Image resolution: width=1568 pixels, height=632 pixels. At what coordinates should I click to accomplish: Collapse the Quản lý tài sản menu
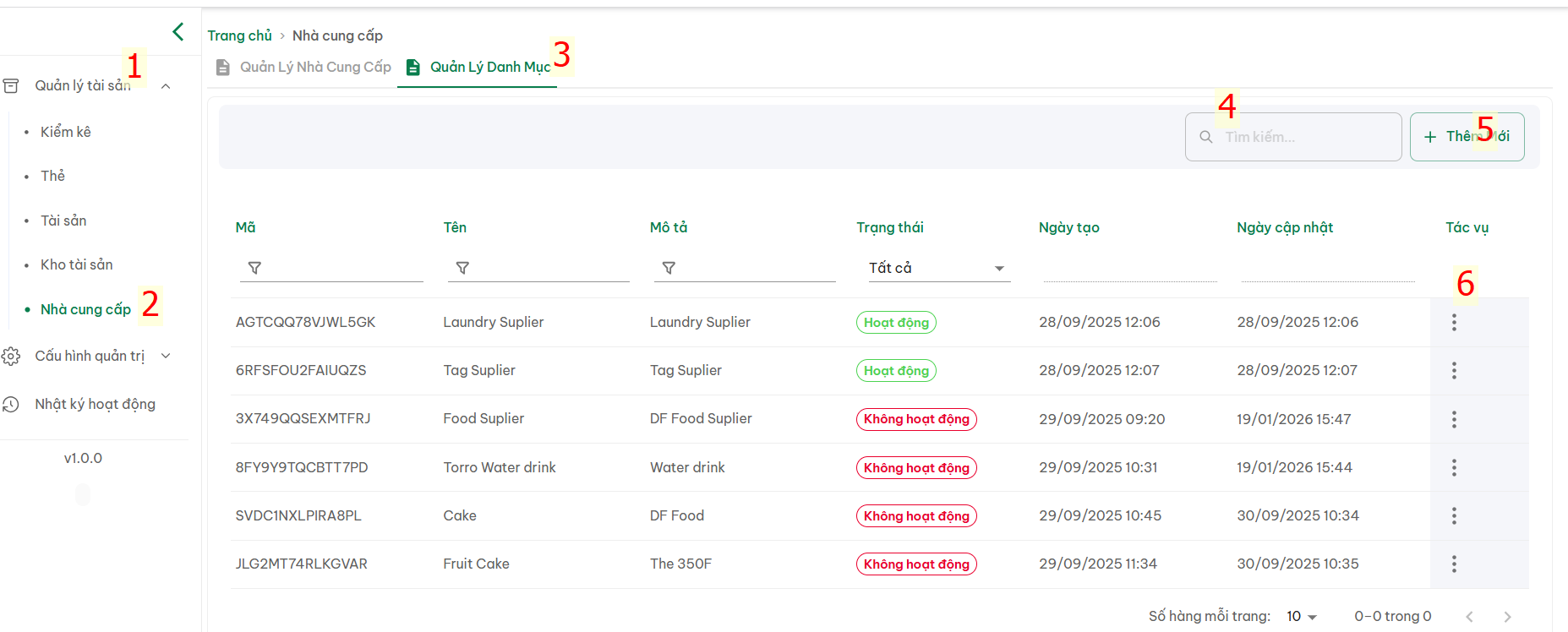[x=166, y=86]
